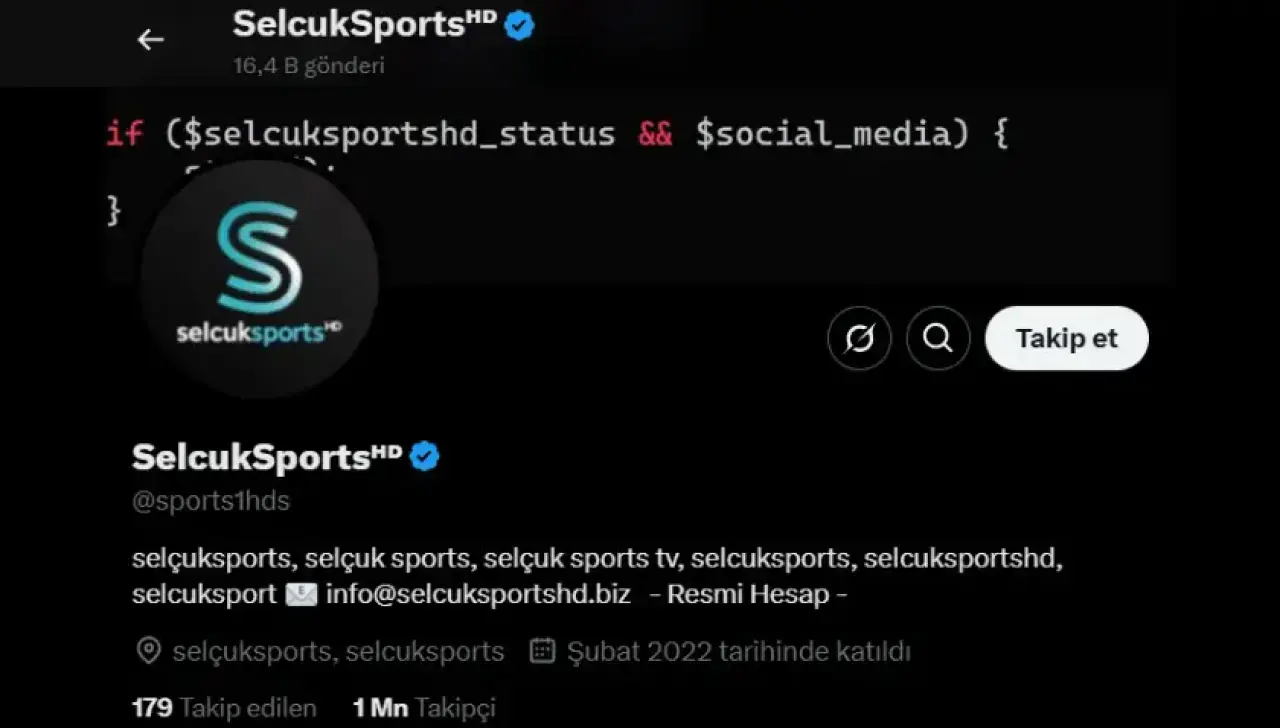Click the selçuksports, selcuksports location text

[x=338, y=652]
